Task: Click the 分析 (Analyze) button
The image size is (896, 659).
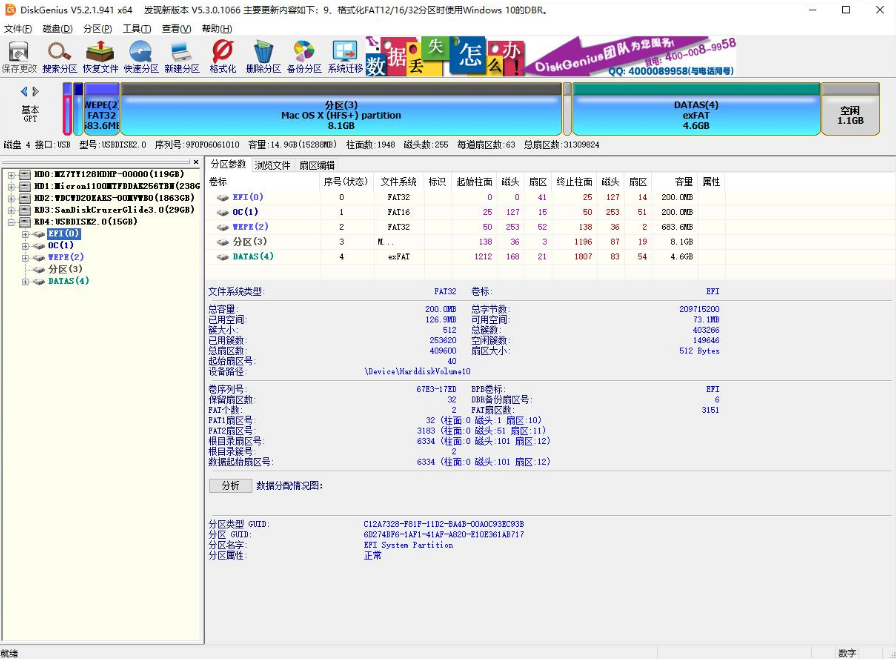Action: pyautogui.click(x=230, y=486)
